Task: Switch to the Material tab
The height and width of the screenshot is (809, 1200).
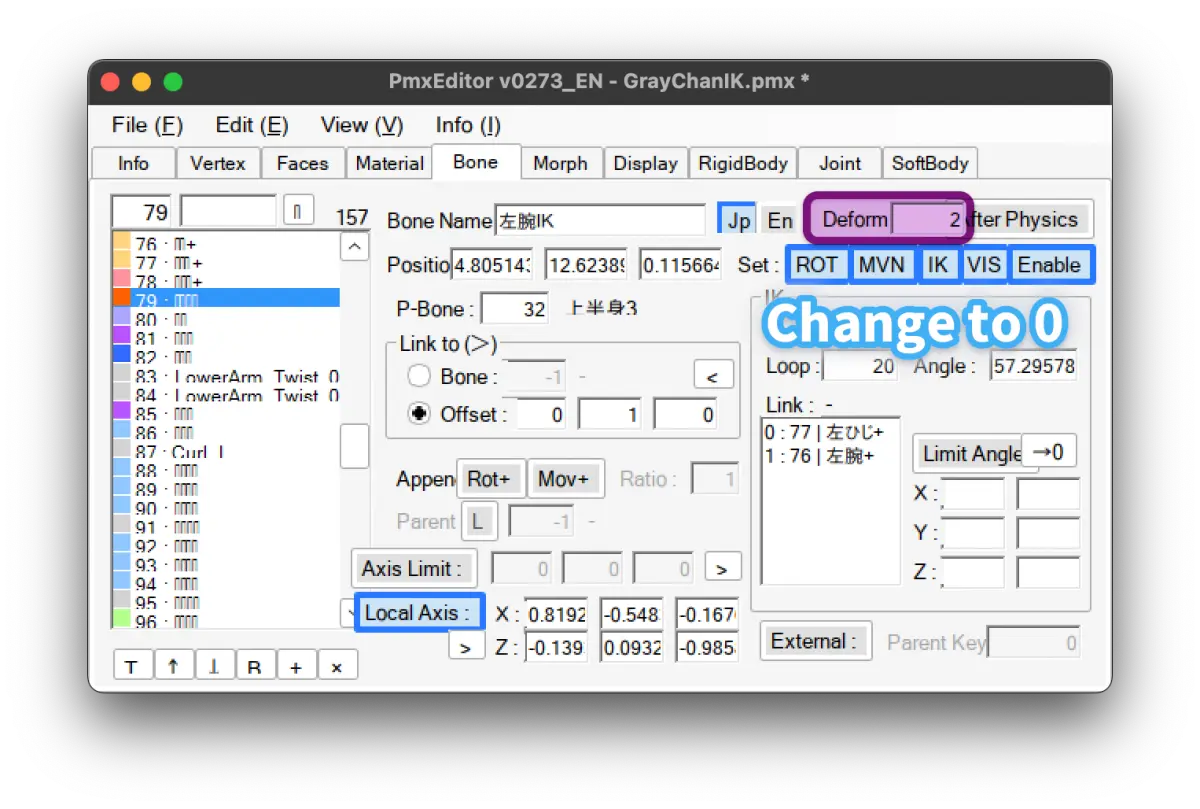Action: (389, 163)
